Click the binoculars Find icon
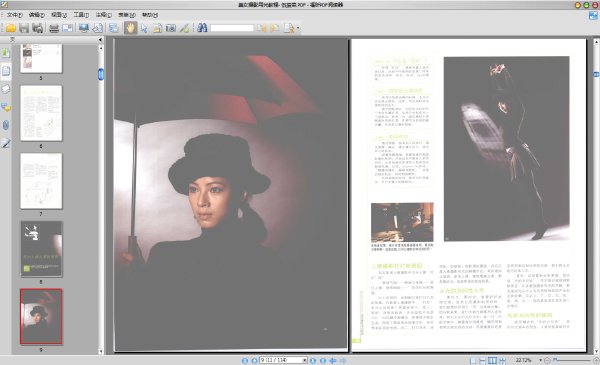600x365 pixels. 202,28
